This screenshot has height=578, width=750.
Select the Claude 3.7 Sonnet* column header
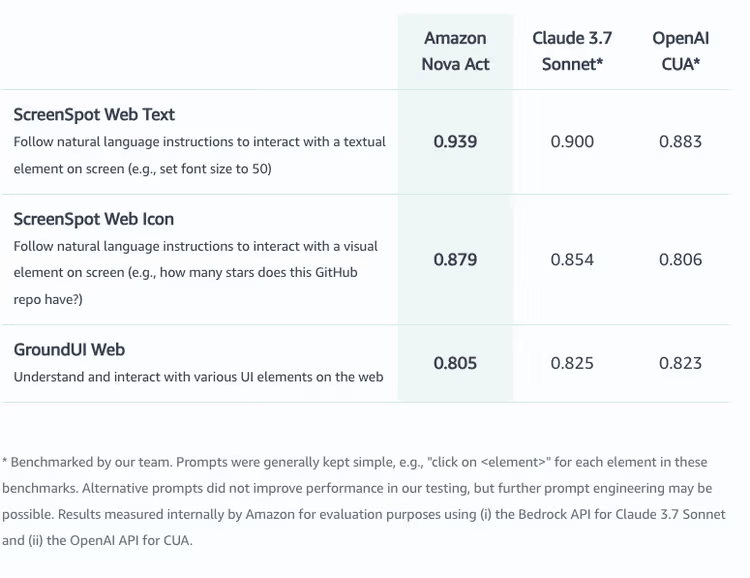[x=572, y=51]
